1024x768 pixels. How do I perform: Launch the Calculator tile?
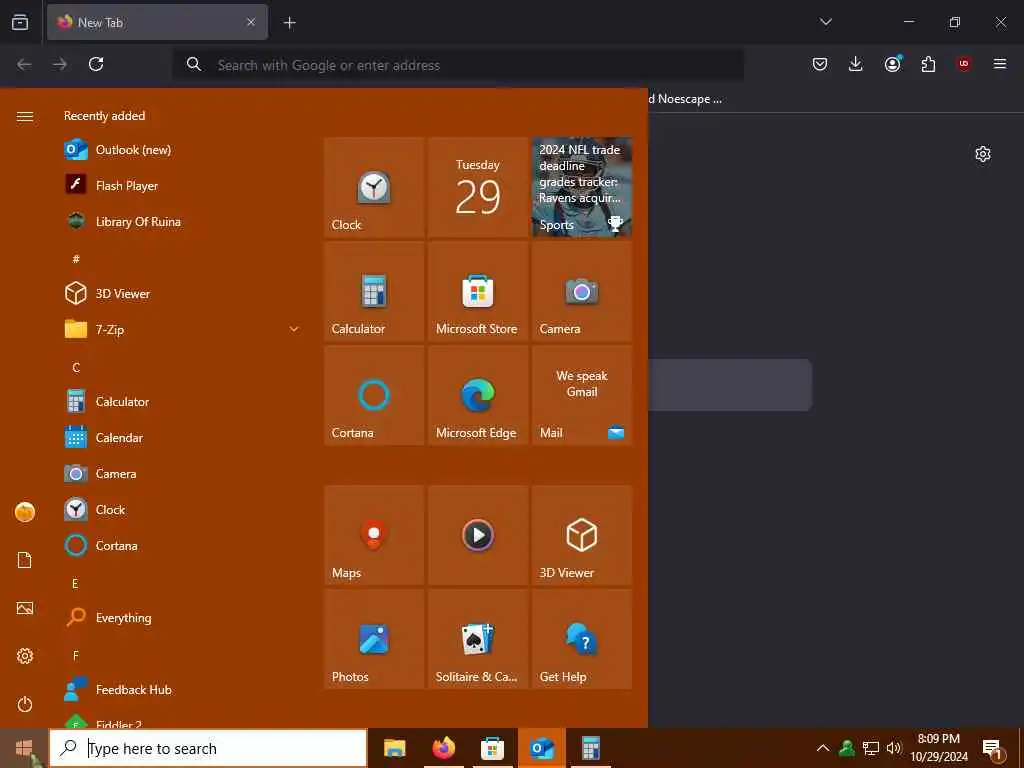(374, 291)
